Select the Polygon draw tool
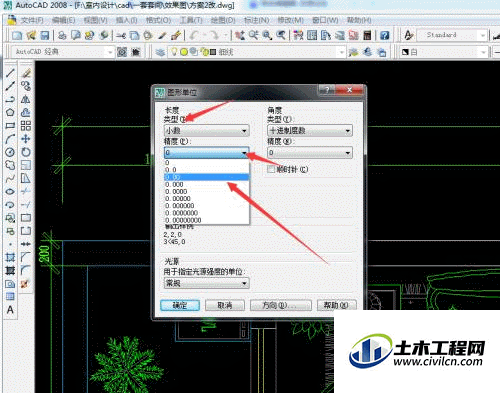 click(10, 112)
